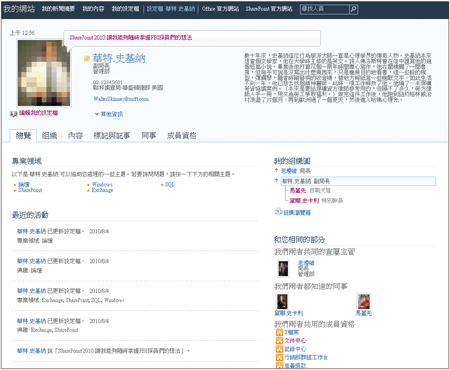The height and width of the screenshot is (370, 450).
Task: Open 馬爹先 name link under colleagues
Action: pyautogui.click(x=364, y=313)
